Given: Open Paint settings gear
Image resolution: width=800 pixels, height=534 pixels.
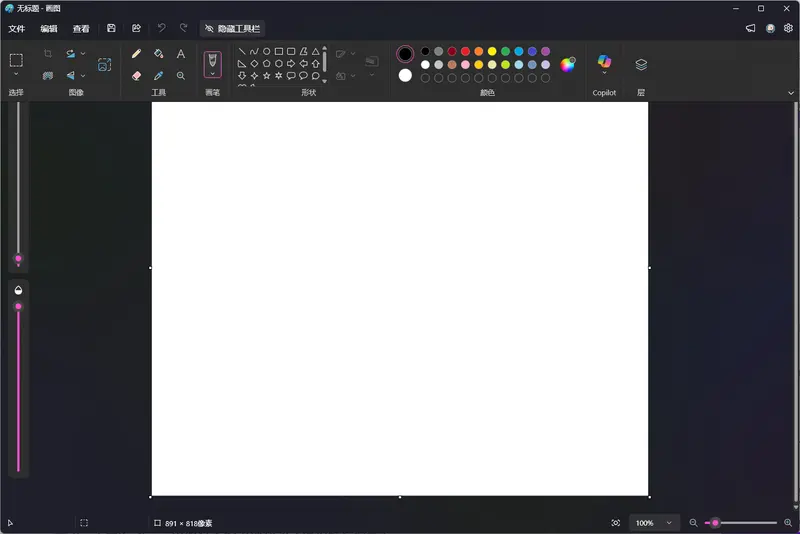Looking at the screenshot, I should click(788, 29).
